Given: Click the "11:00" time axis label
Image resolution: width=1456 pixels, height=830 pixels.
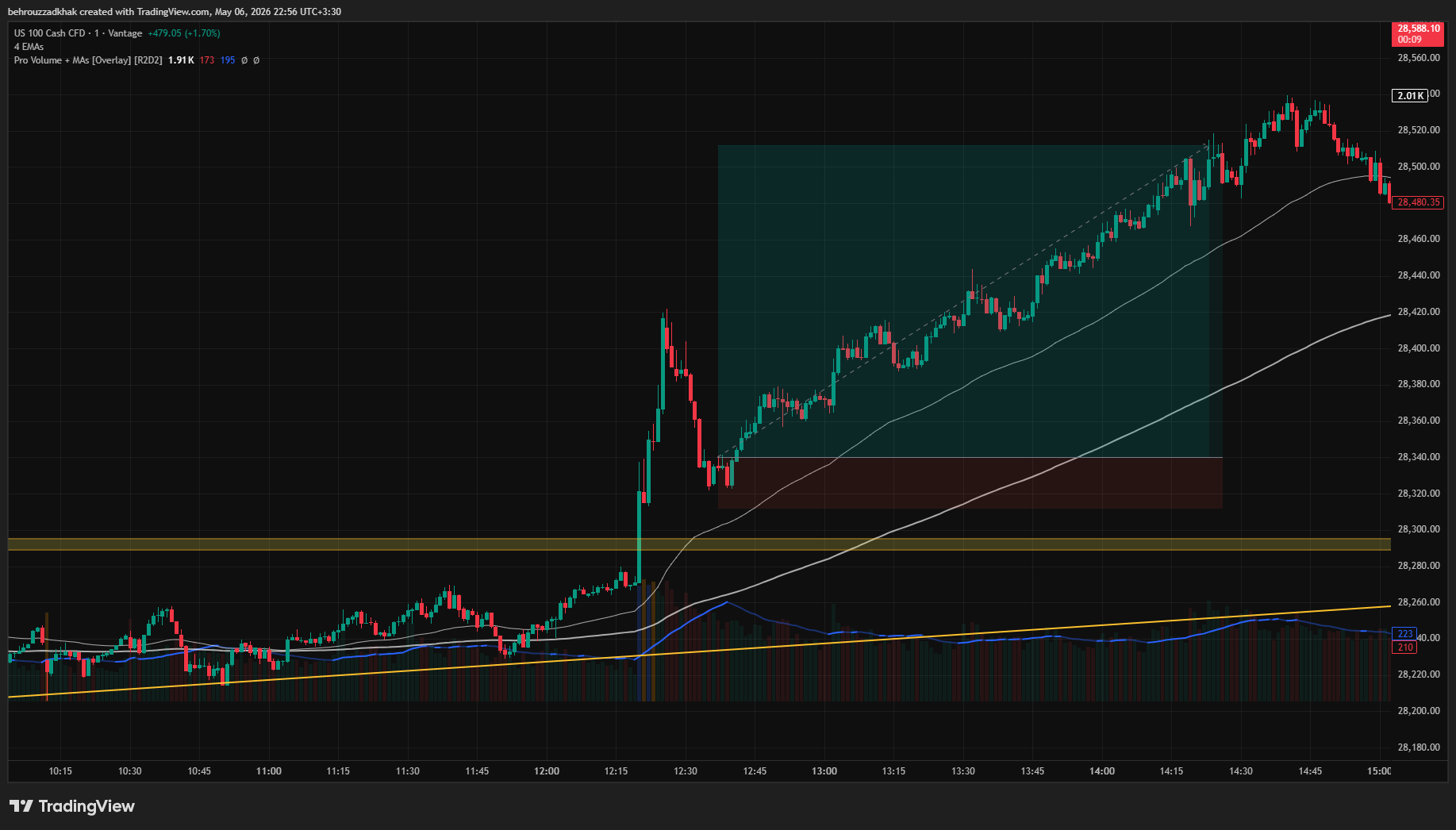Looking at the screenshot, I should [269, 771].
